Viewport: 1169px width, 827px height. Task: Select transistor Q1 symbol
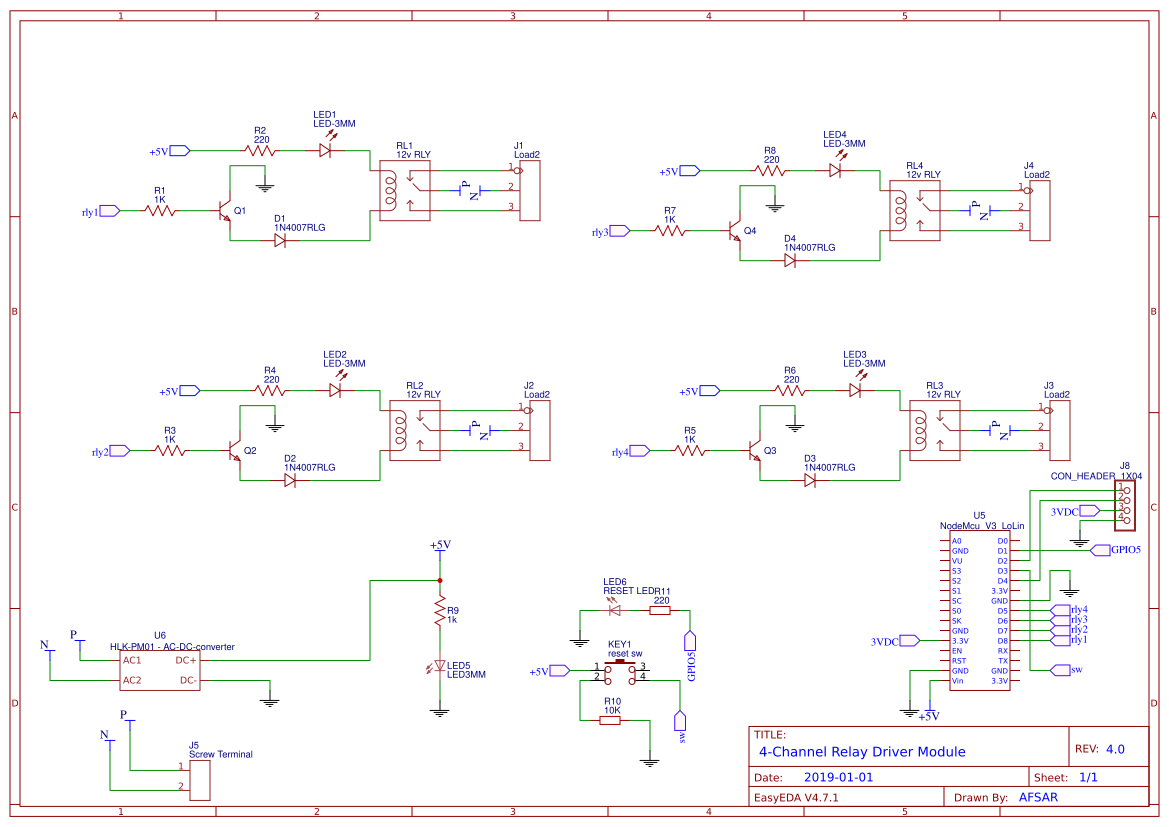coord(226,211)
